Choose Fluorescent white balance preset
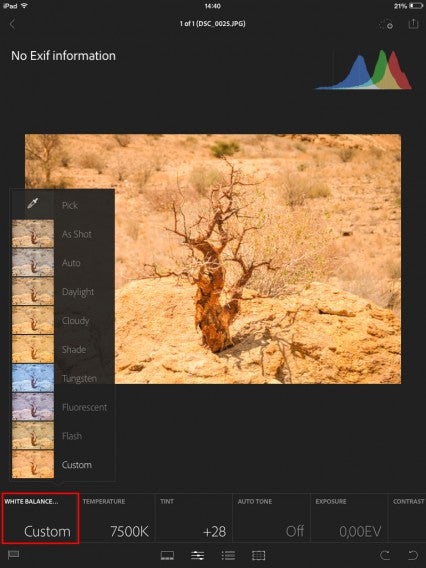The image size is (426, 568). [63, 407]
